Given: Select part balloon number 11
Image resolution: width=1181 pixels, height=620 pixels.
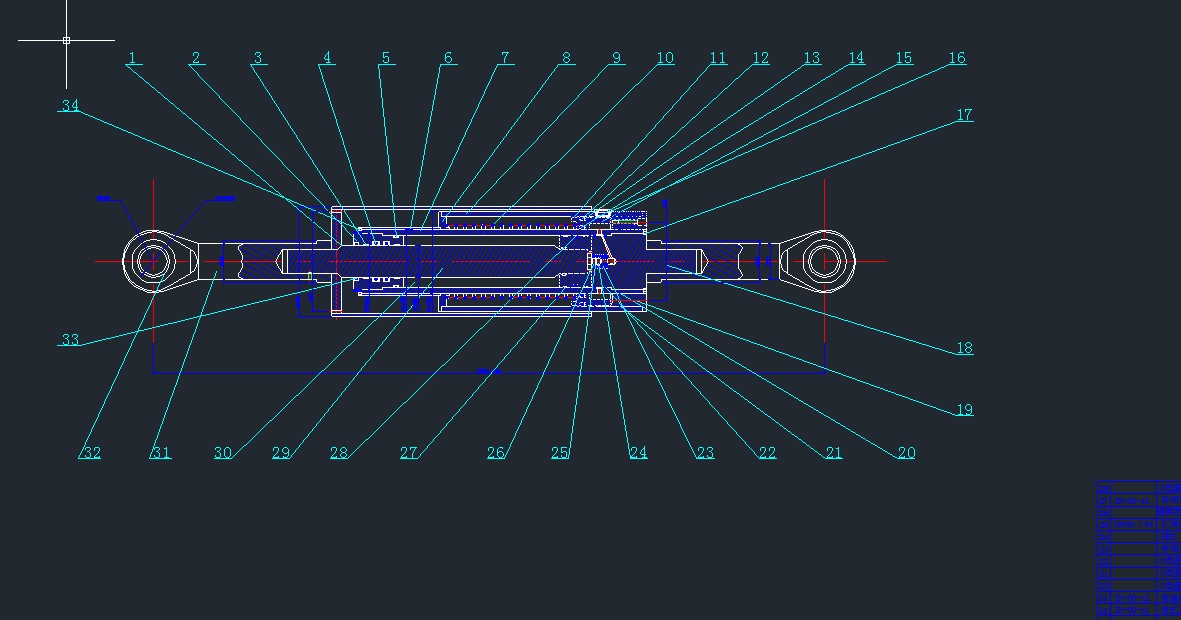Looking at the screenshot, I should coord(719,58).
